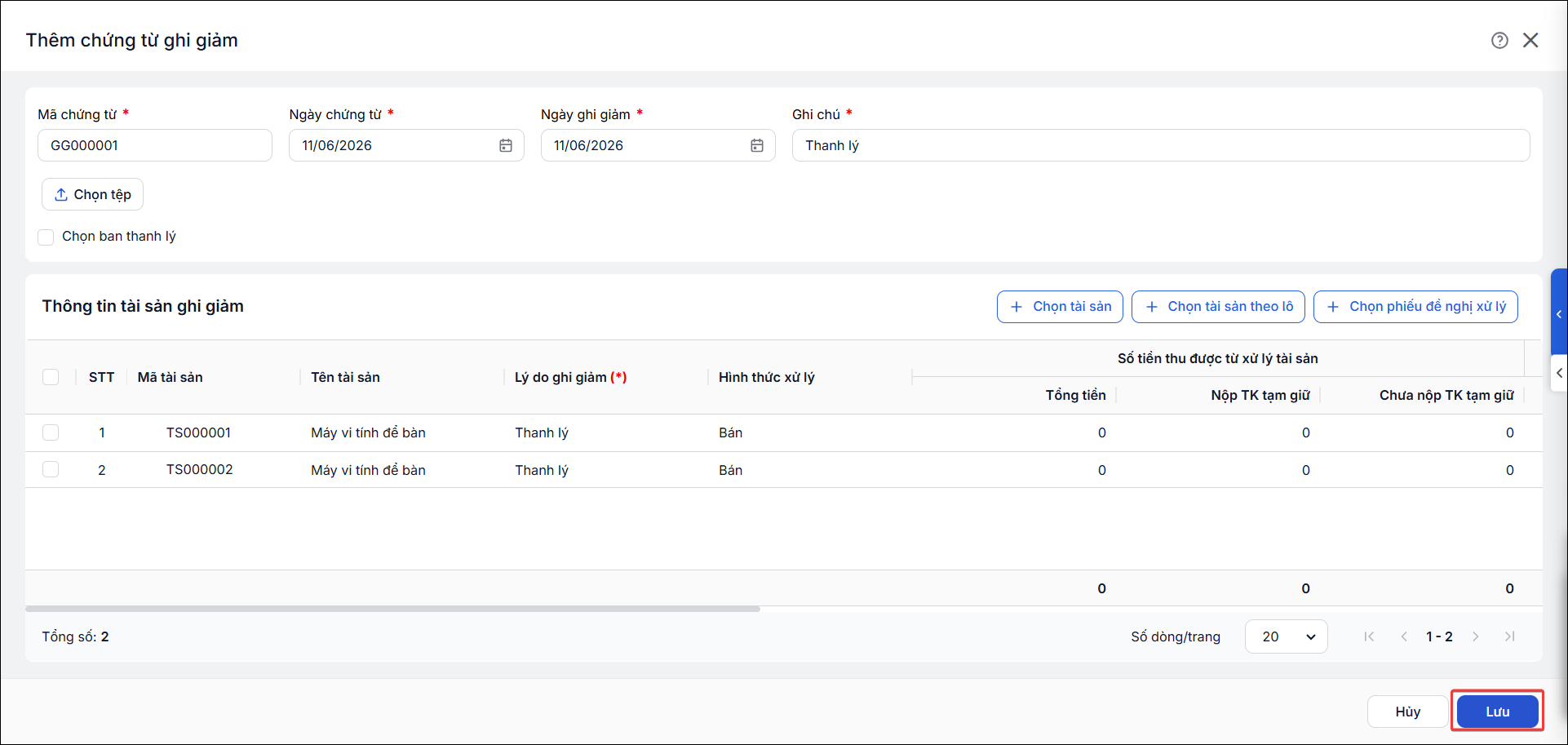Screen dimensions: 1568x745
Task: Click the Tổng tiền column header
Action: coord(1075,395)
